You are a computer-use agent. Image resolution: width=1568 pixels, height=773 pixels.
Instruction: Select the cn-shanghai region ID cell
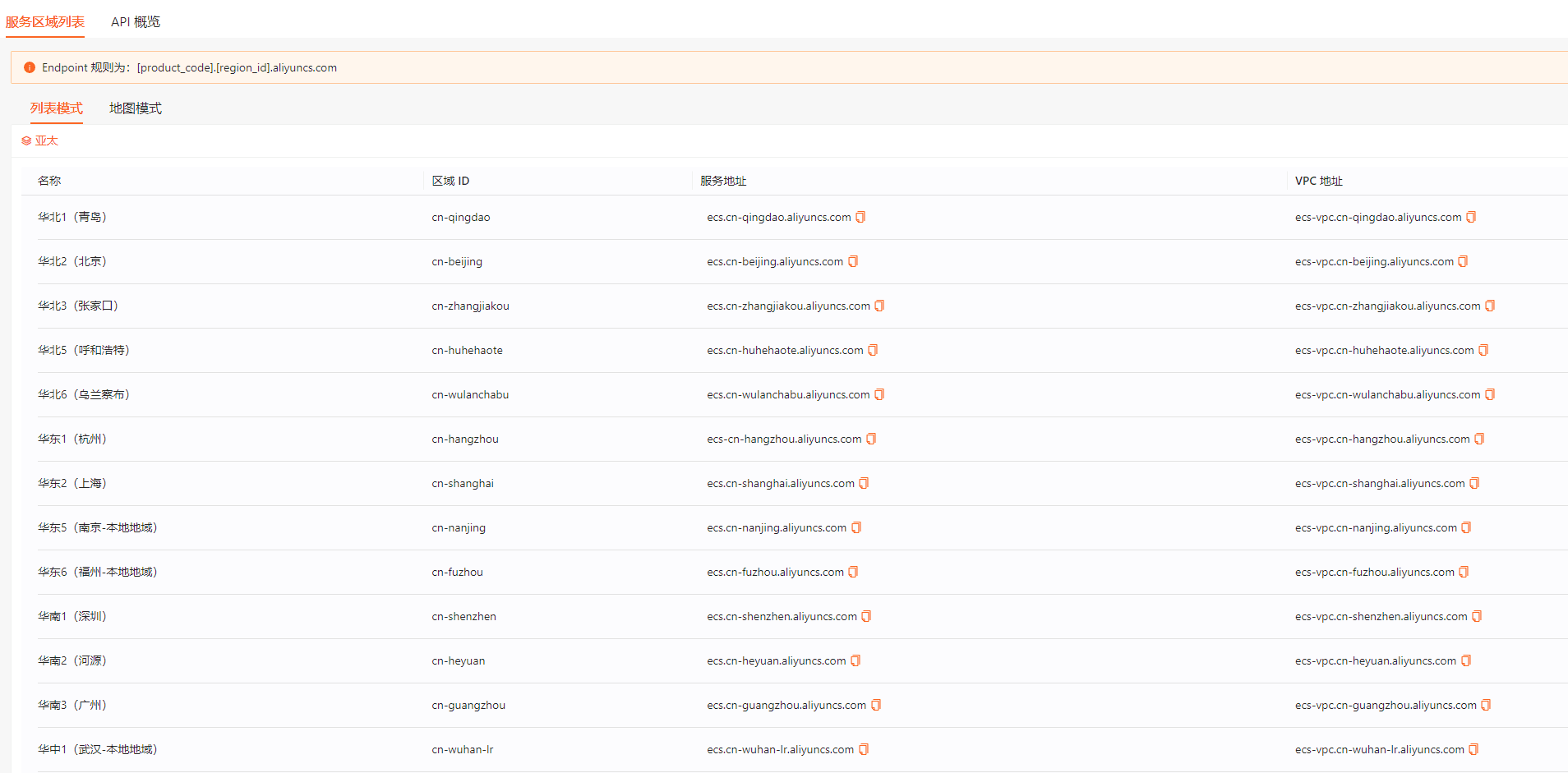463,483
